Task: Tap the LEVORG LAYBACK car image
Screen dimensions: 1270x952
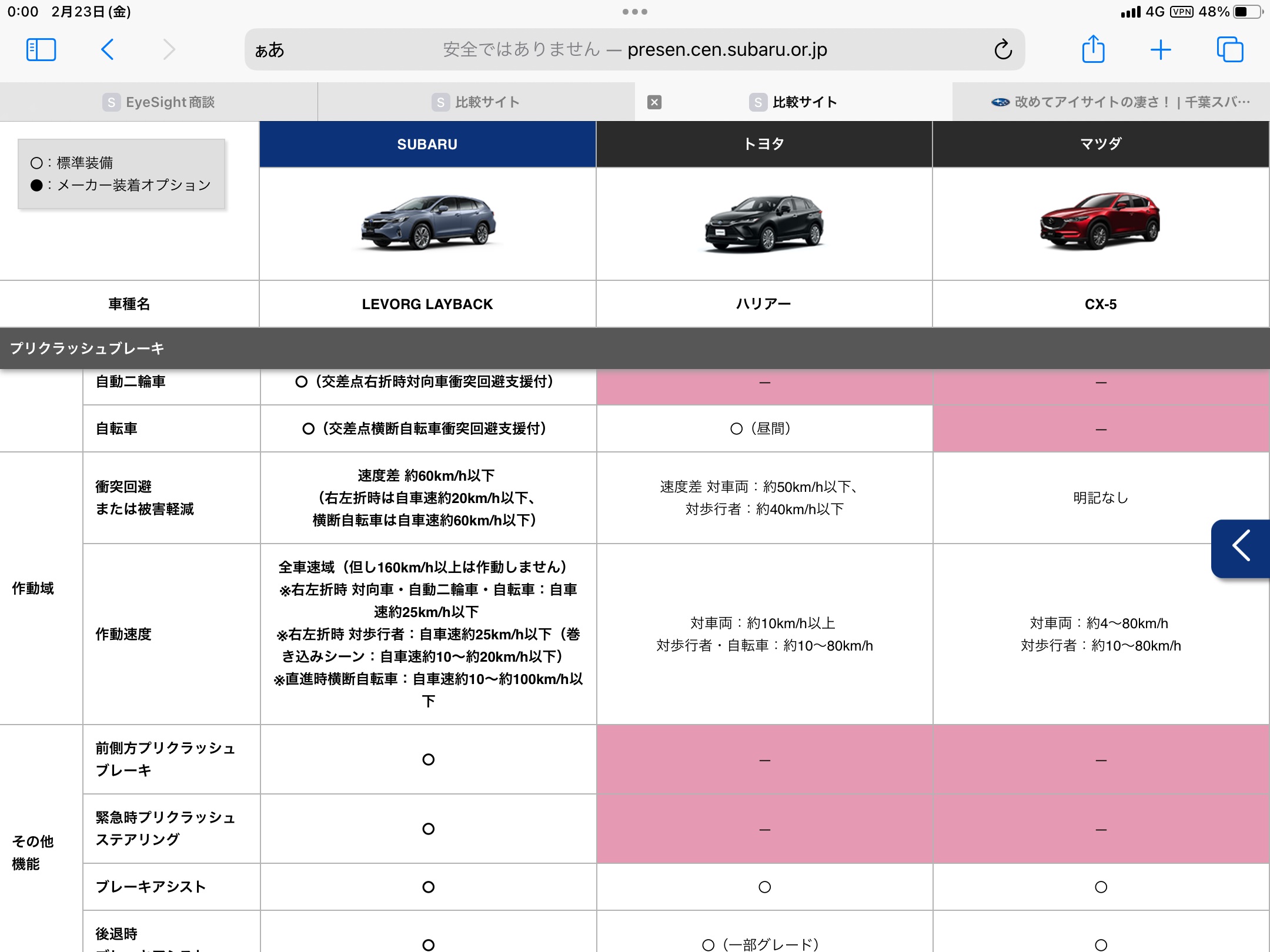Action: pyautogui.click(x=428, y=223)
